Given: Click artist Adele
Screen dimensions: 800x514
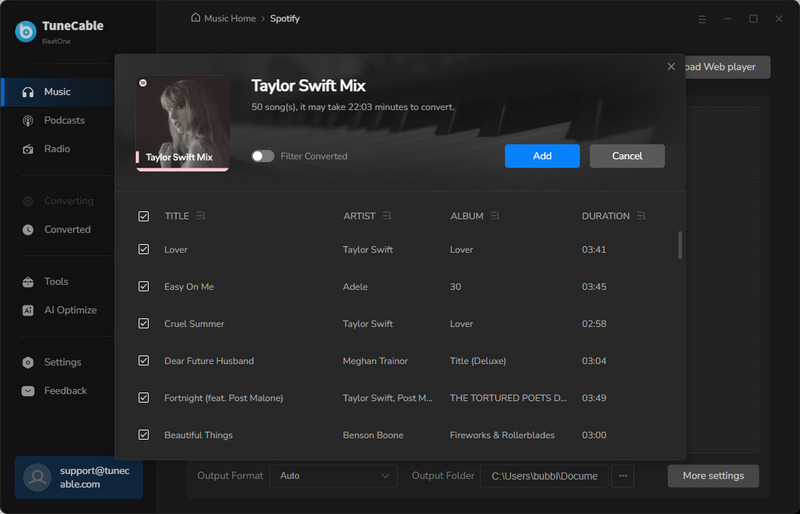Looking at the screenshot, I should tap(355, 287).
